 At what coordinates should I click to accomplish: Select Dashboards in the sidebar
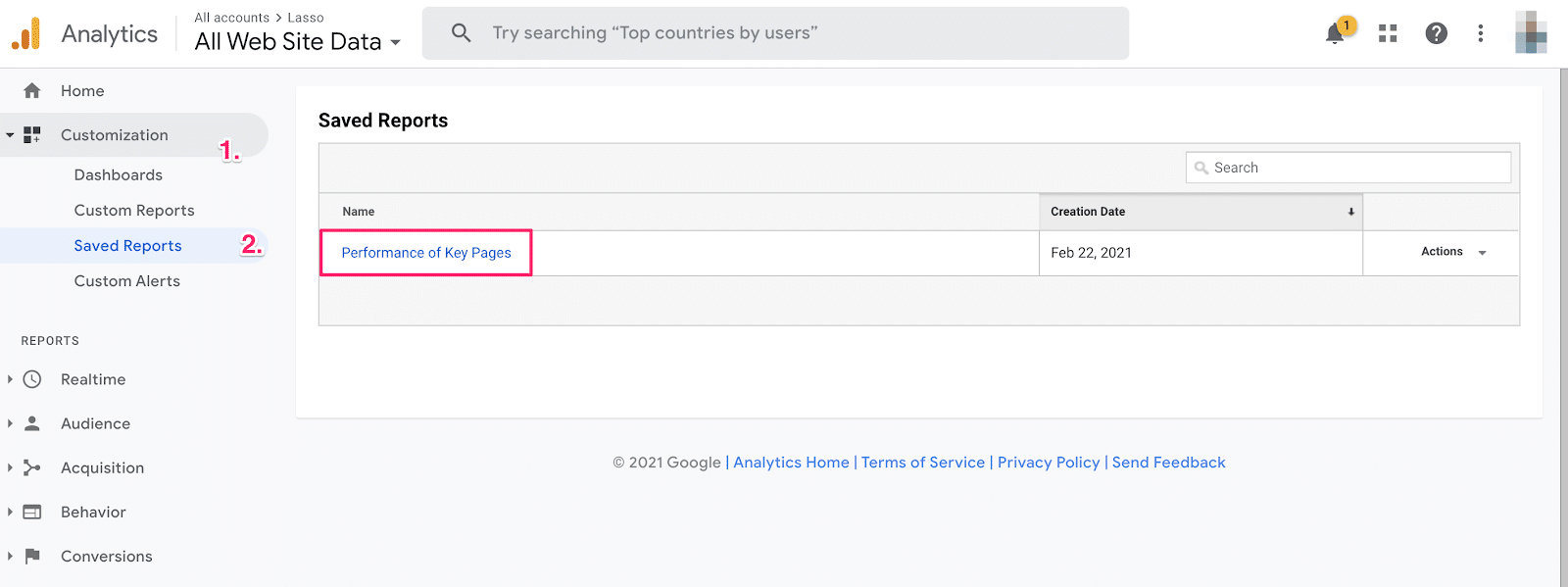[119, 174]
